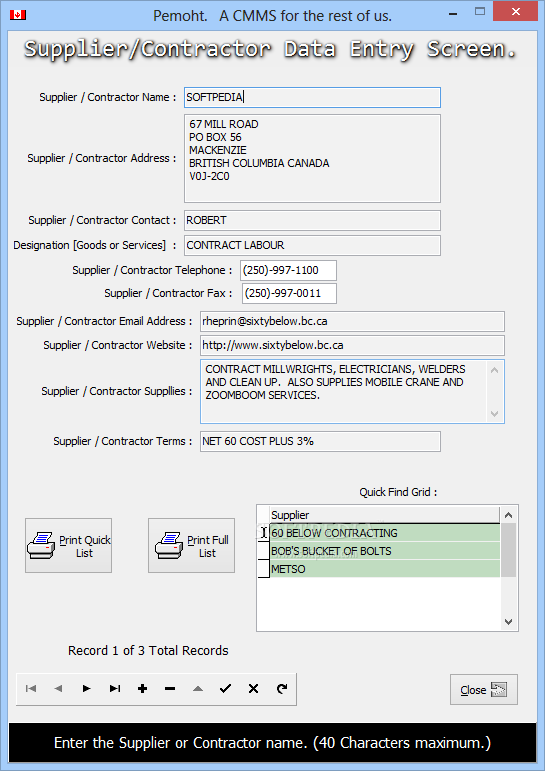This screenshot has width=545, height=771.
Task: Add new record plus icon
Action: coord(143,688)
